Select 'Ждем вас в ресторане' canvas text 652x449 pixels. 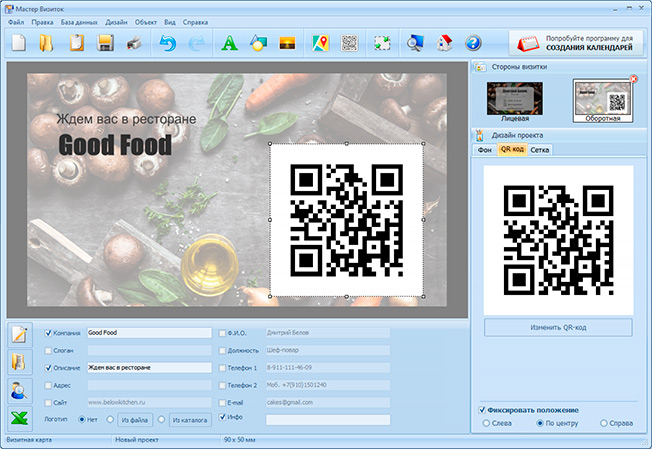pyautogui.click(x=126, y=119)
